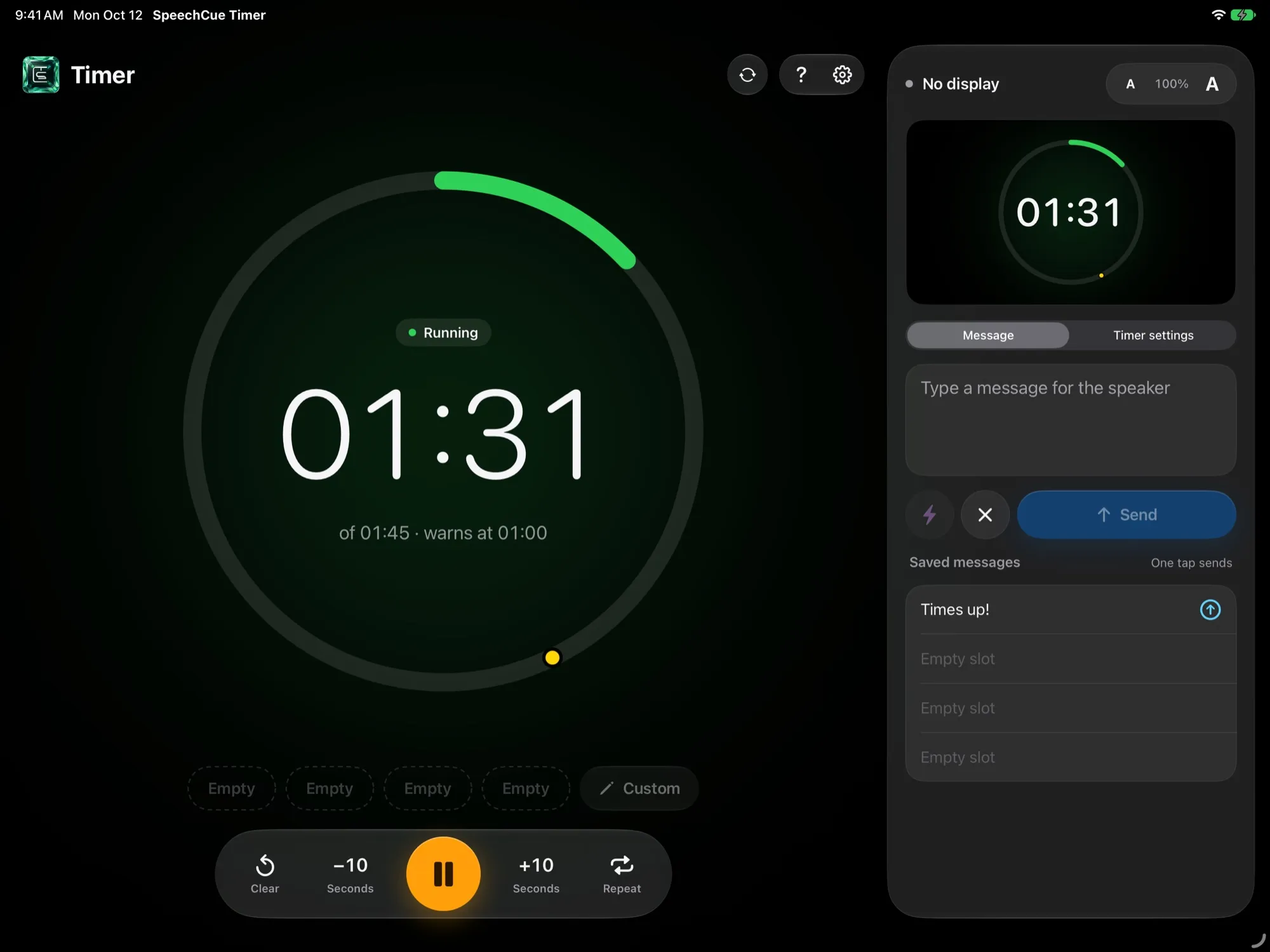Click the Timer title heading

pos(103,75)
